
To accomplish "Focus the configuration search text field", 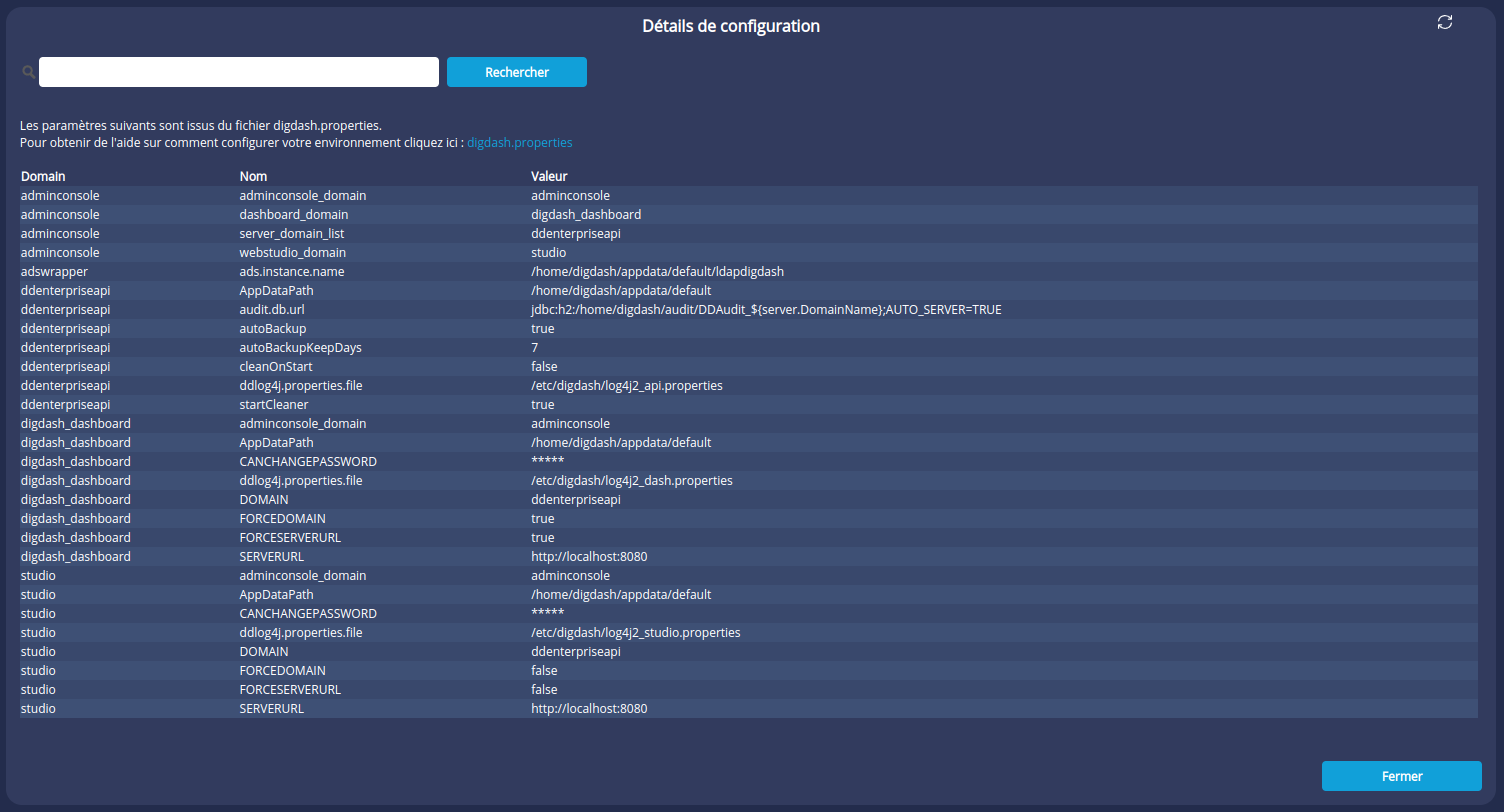I will pos(238,72).
